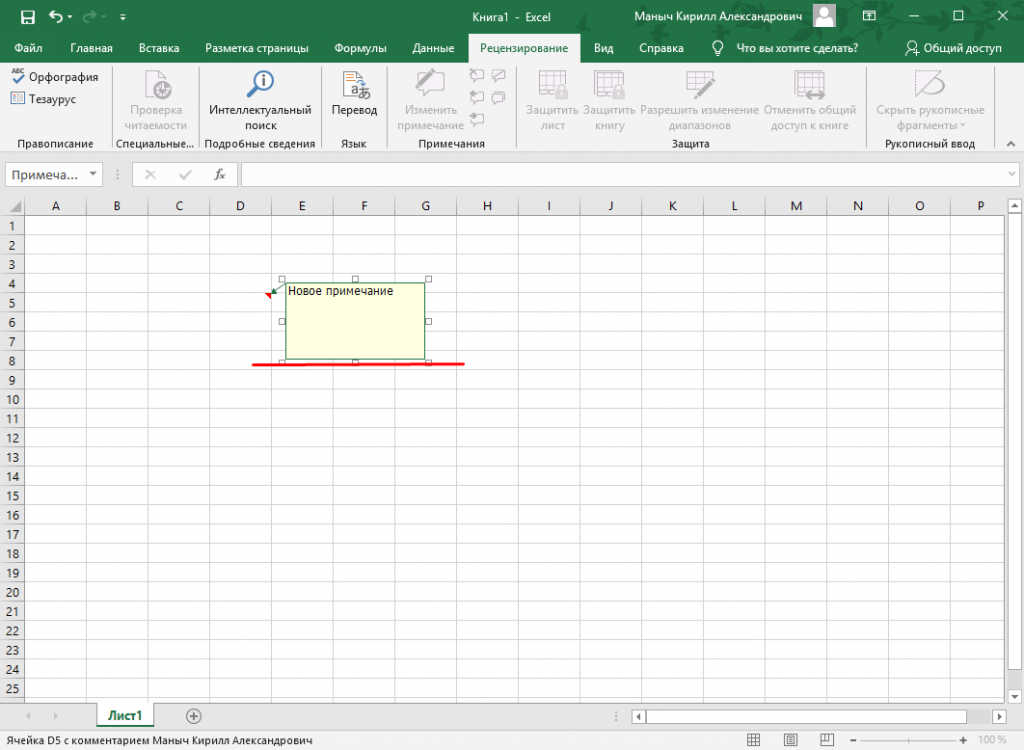Click the Маныч Кирилл Александрович account name
Viewport: 1024px width, 750px height.
[718, 16]
